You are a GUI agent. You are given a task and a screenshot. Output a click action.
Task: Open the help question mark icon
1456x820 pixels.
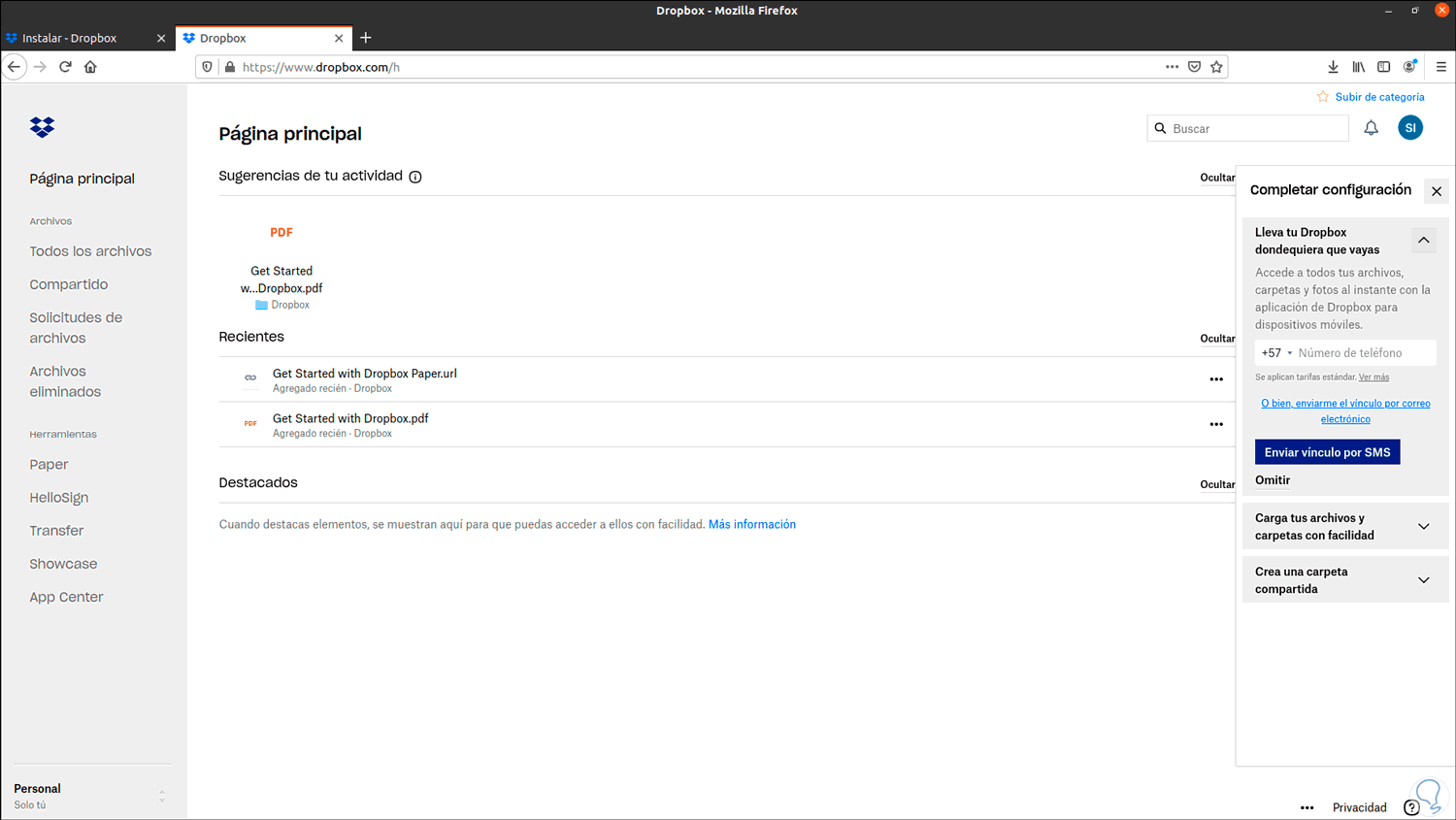pyautogui.click(x=1411, y=807)
